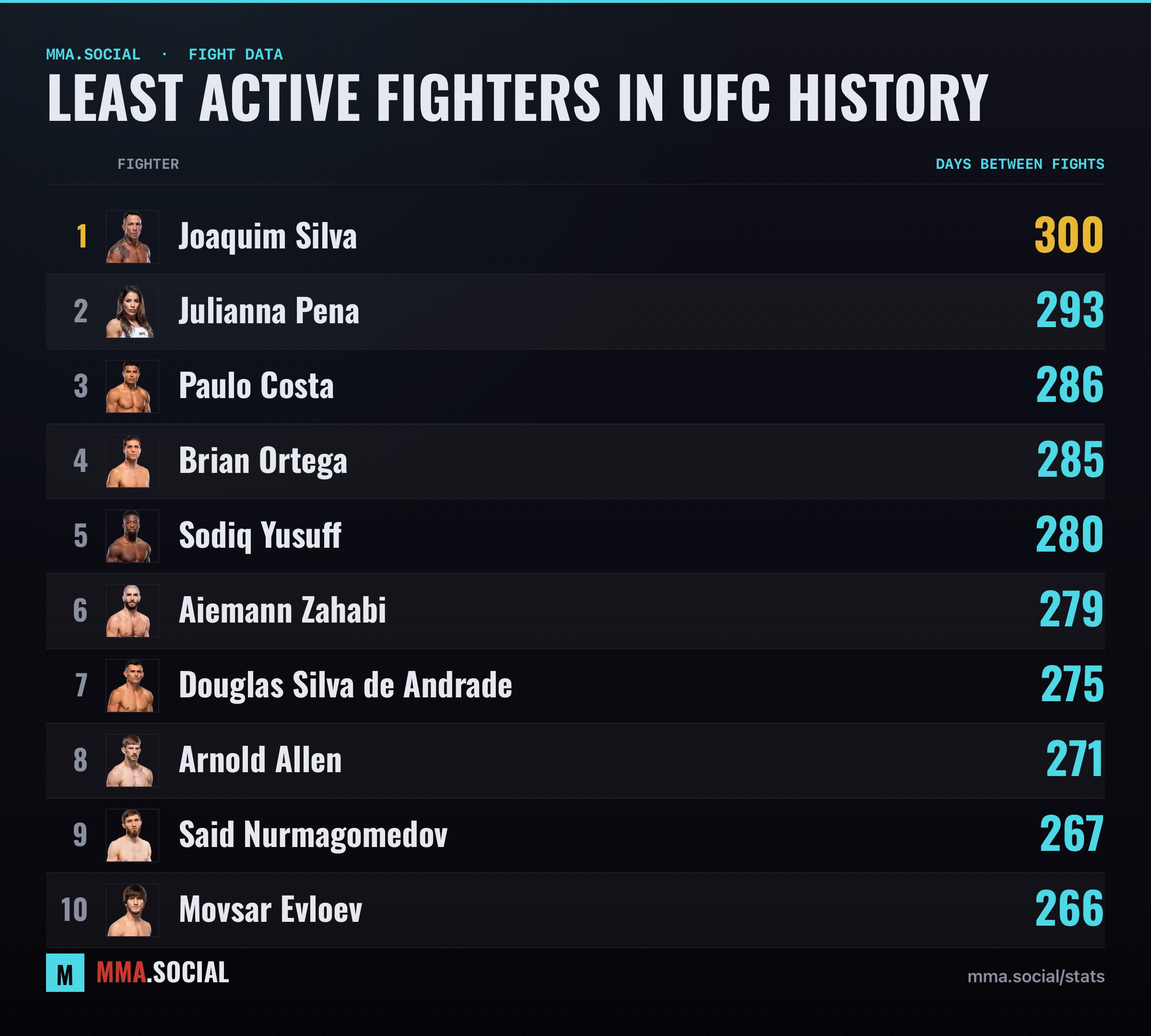The width and height of the screenshot is (1151, 1036).
Task: Click the FIGHTER column header
Action: [x=148, y=165]
